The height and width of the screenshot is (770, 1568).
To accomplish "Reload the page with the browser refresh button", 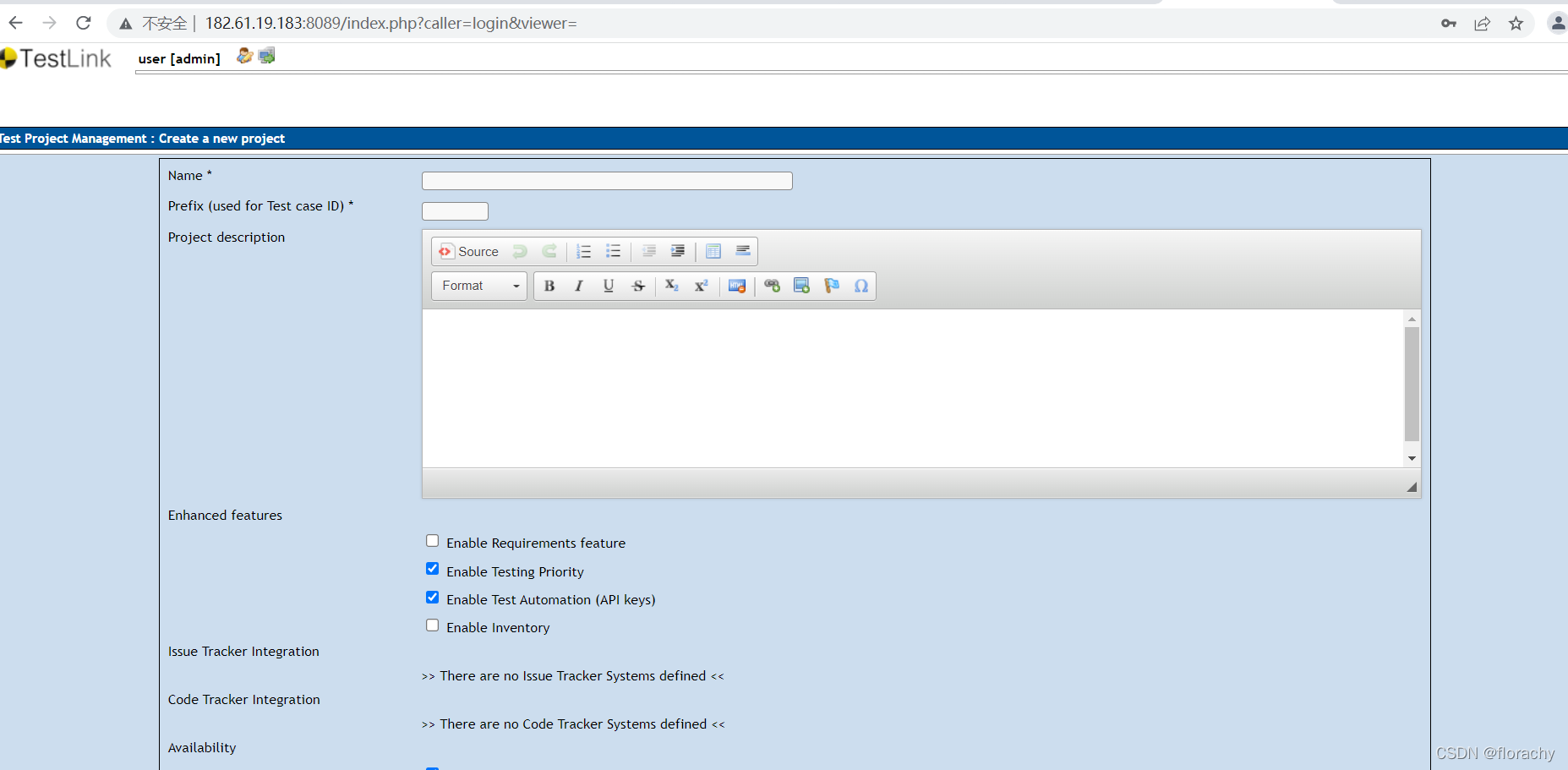I will (x=84, y=23).
